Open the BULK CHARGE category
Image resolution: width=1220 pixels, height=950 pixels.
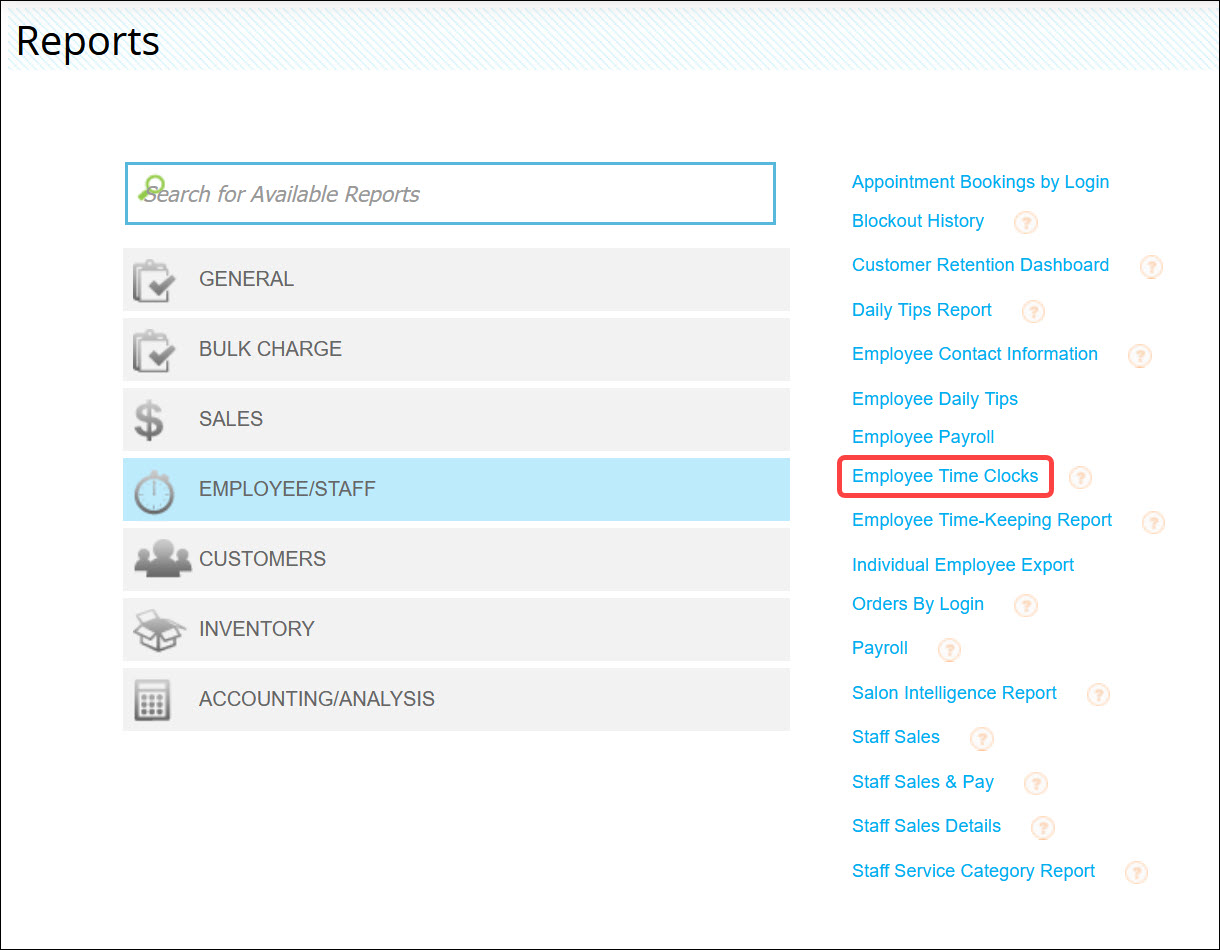click(x=456, y=350)
